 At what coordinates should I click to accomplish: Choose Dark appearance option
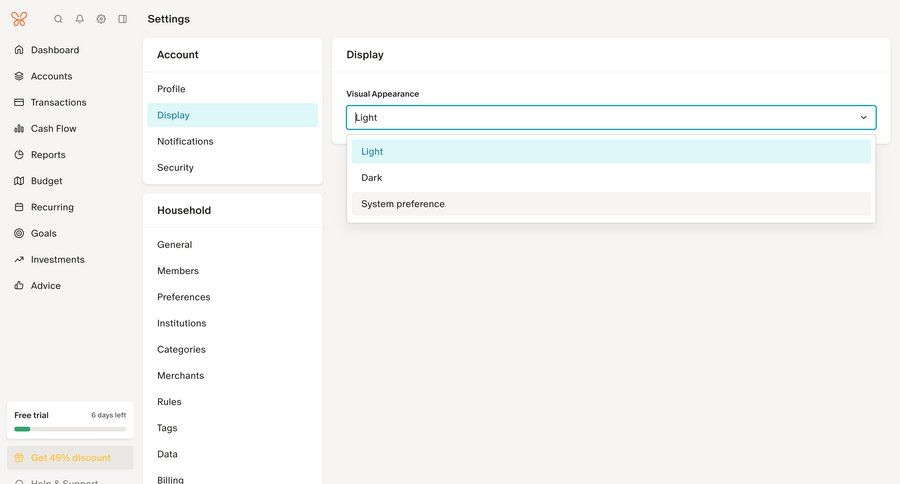click(611, 178)
